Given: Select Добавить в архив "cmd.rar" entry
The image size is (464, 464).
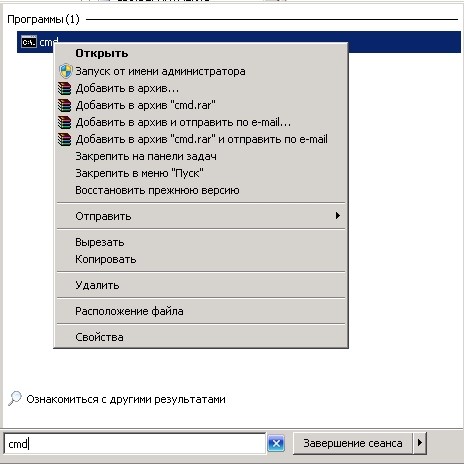Looking at the screenshot, I should [x=201, y=105].
